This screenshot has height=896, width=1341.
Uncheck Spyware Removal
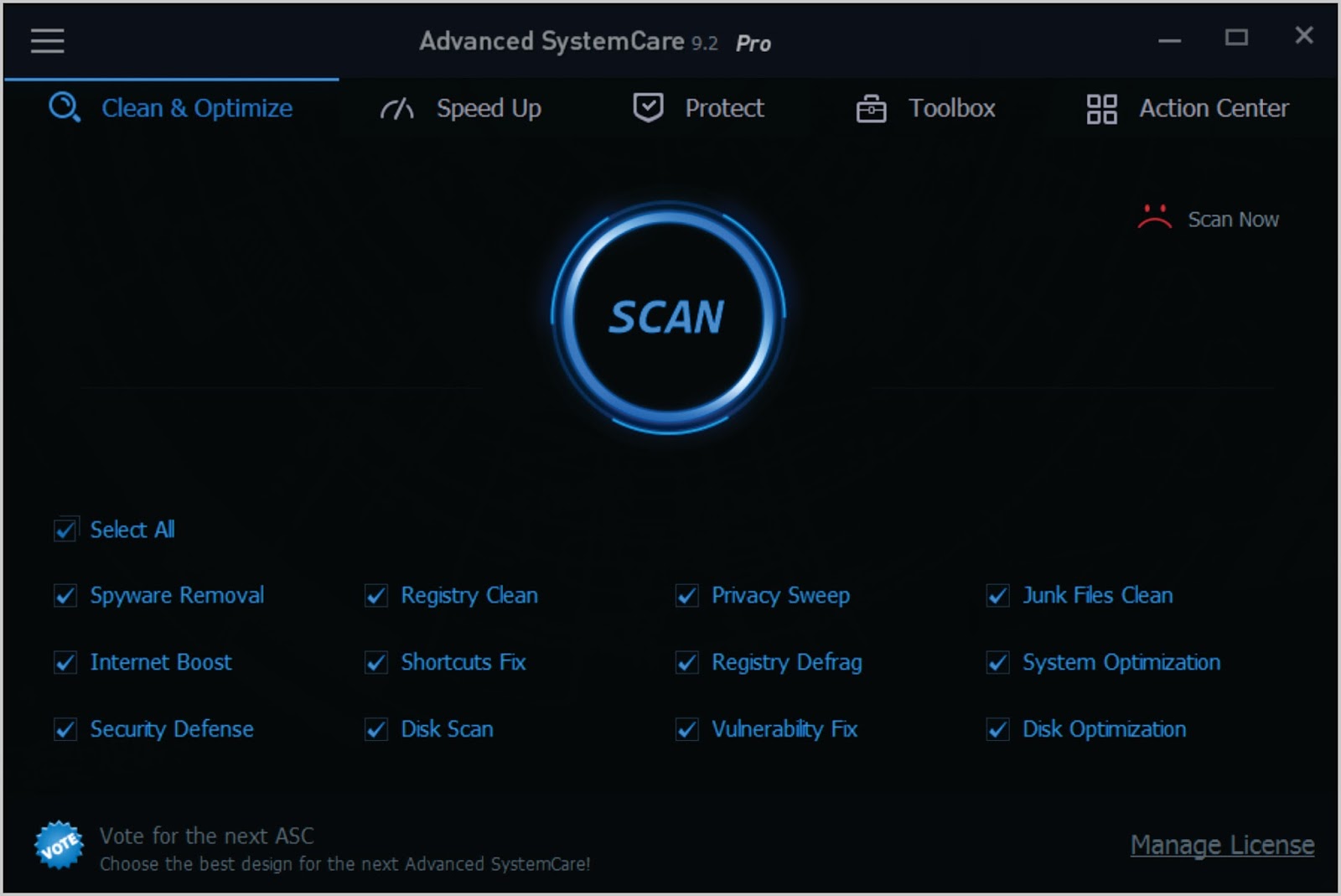(x=65, y=595)
